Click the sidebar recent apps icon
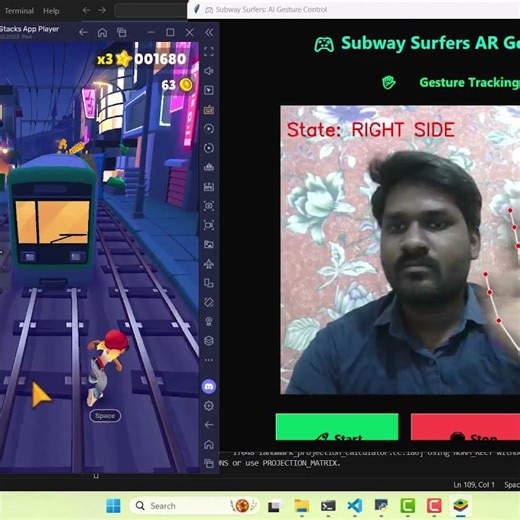The width and height of the screenshot is (520, 520). (209, 463)
